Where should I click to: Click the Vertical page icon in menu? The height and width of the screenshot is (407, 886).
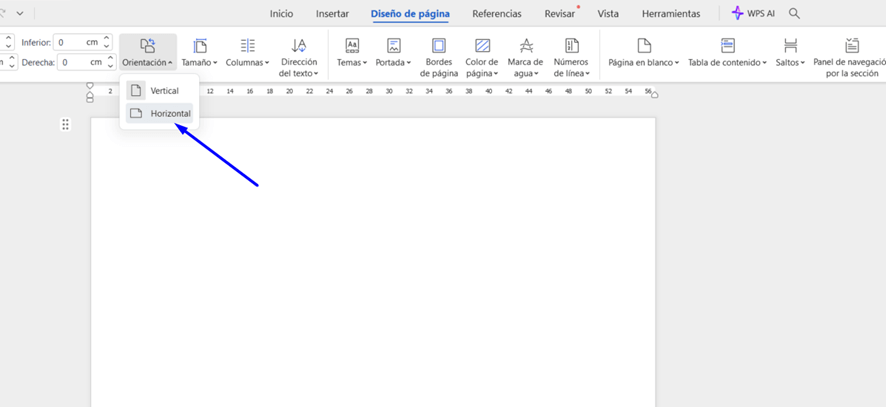click(135, 90)
